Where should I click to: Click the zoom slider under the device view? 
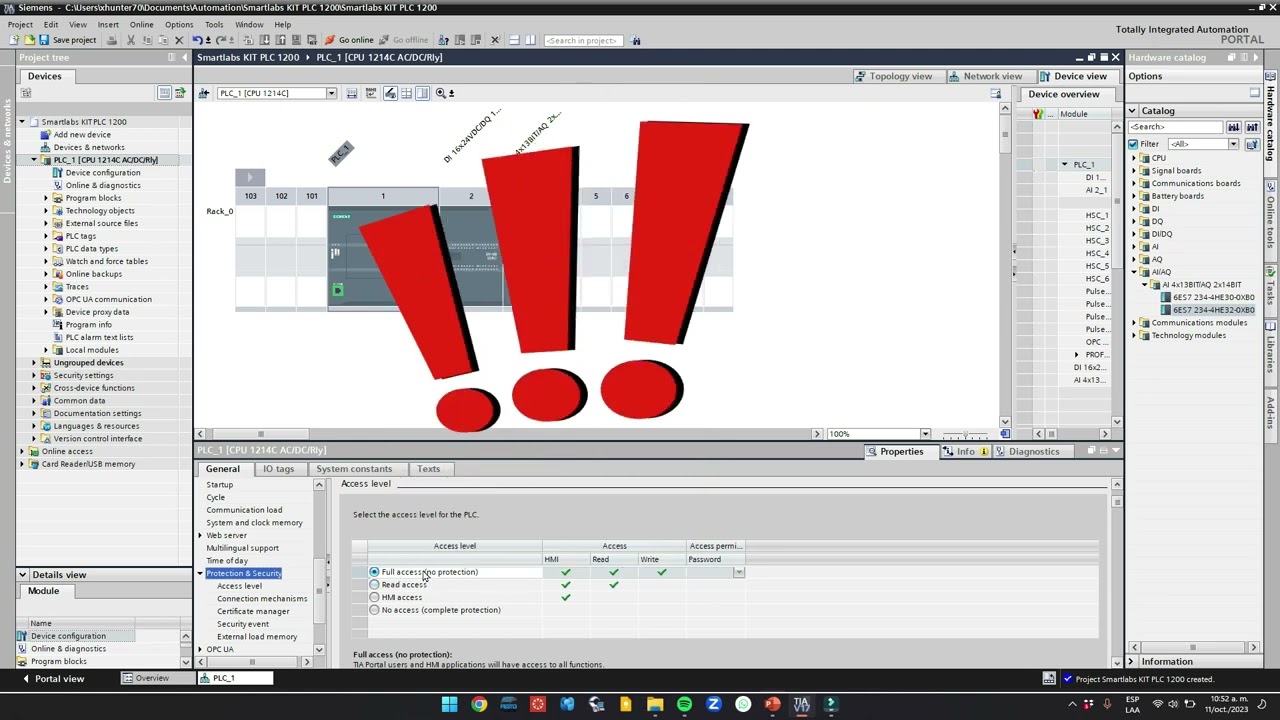[966, 434]
